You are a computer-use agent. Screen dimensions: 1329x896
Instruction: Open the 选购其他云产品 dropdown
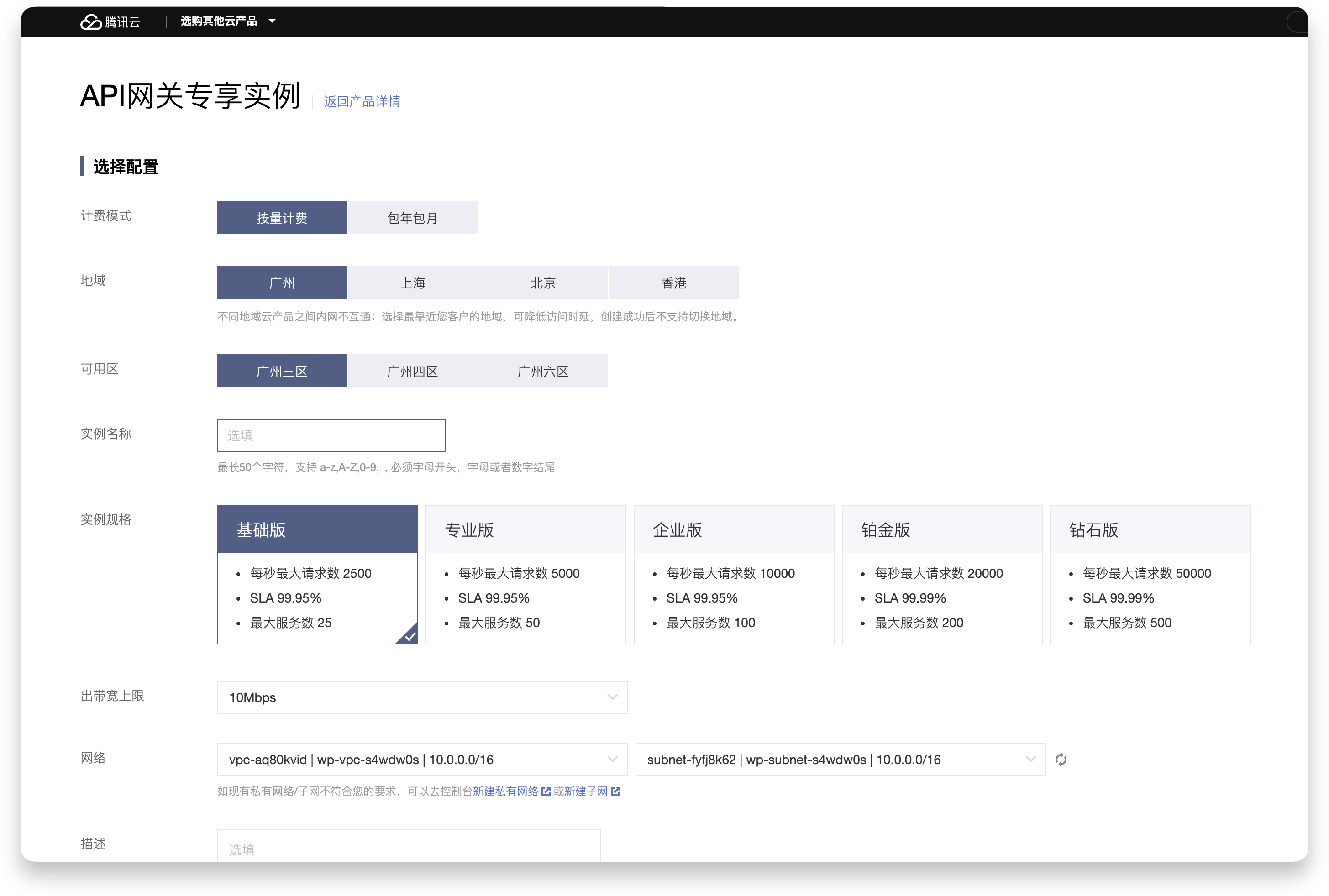pyautogui.click(x=228, y=21)
